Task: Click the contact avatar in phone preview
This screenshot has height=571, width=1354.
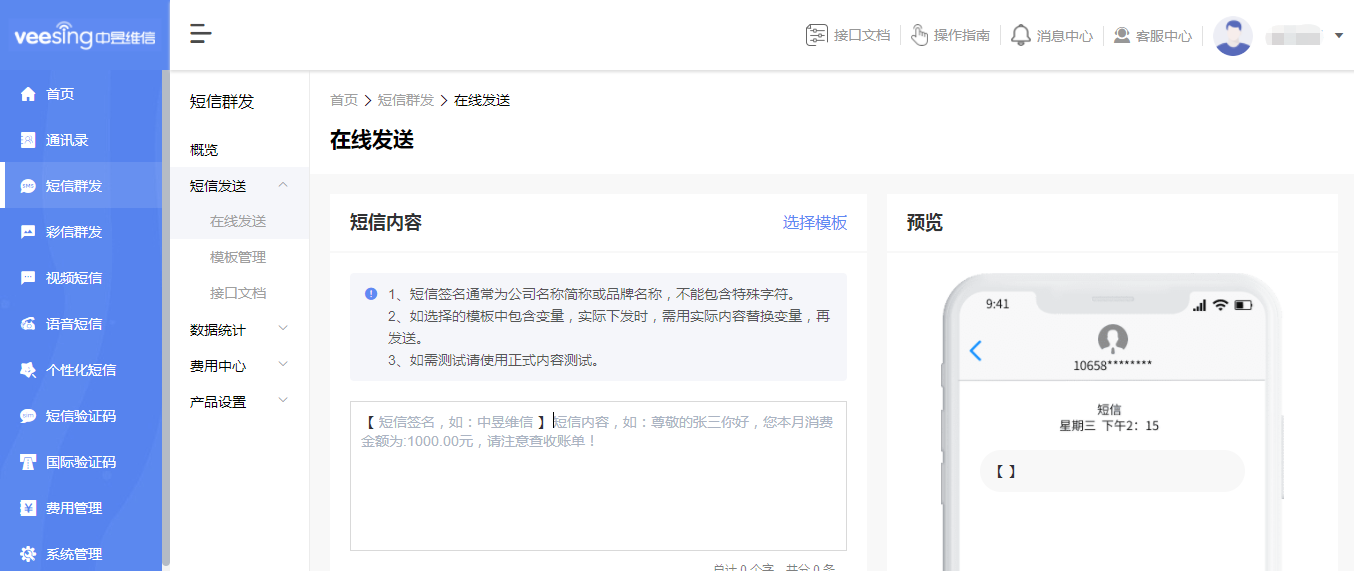Action: point(1112,340)
